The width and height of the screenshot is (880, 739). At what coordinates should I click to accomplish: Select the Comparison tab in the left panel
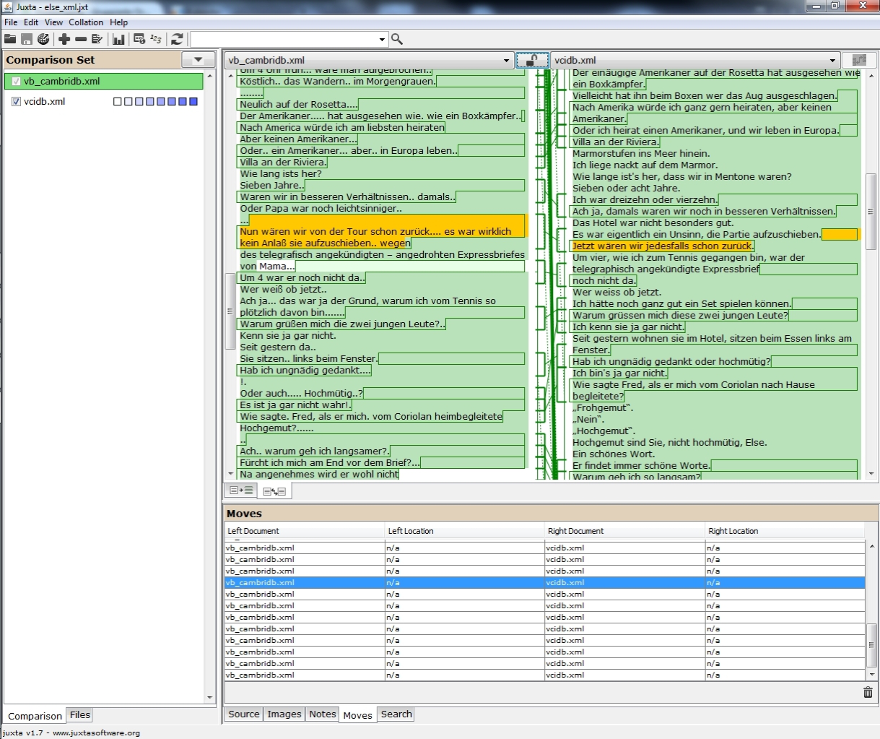[x=35, y=716]
